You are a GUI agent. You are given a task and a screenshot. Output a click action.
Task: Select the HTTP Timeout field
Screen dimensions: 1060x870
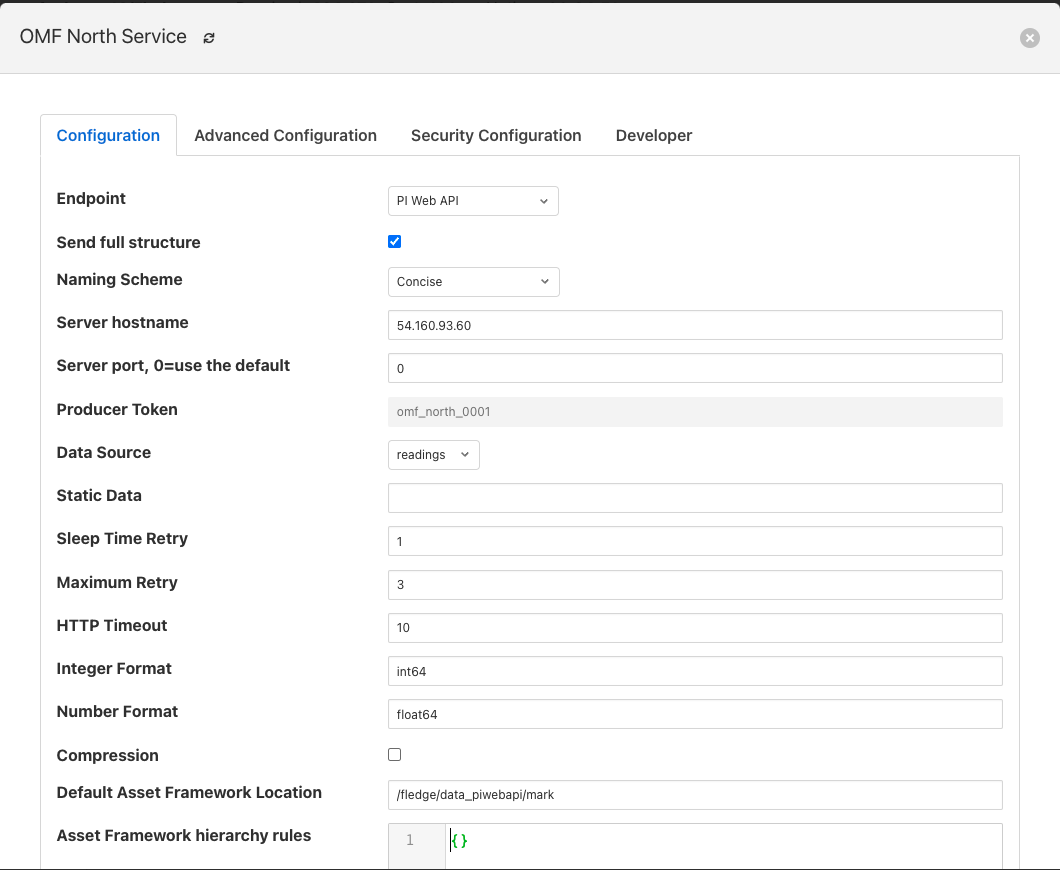pos(694,628)
